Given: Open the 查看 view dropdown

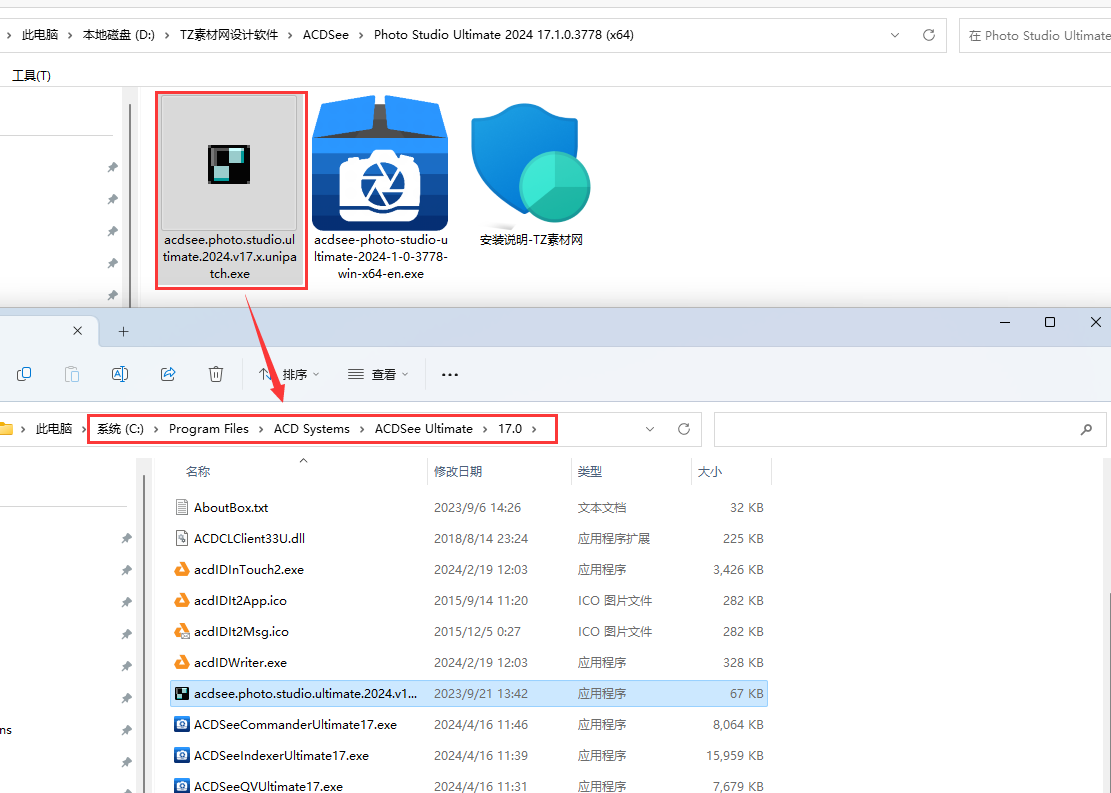Looking at the screenshot, I should (x=378, y=374).
